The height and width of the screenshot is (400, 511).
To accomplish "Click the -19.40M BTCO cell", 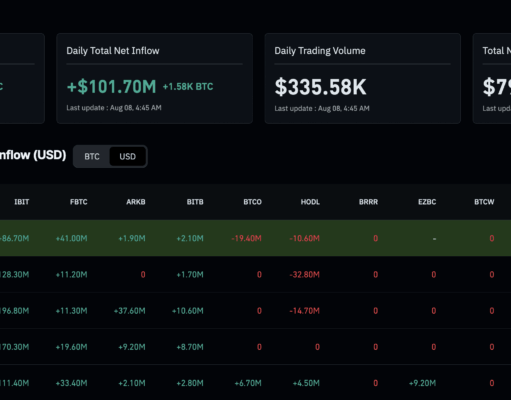I will coord(246,238).
